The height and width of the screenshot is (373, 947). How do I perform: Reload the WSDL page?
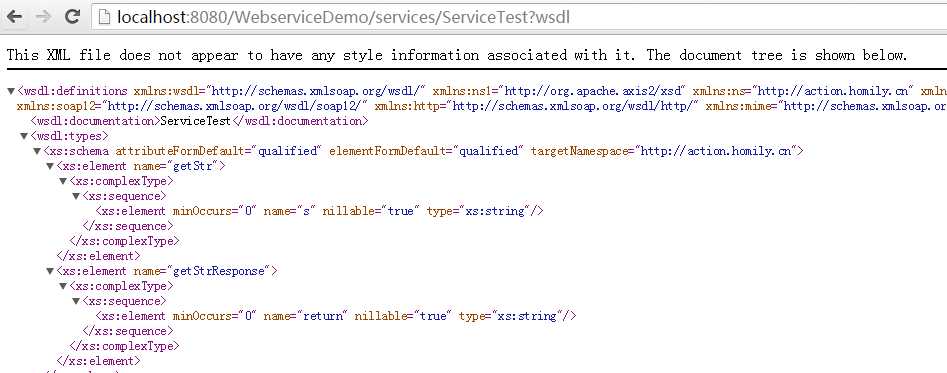73,16
